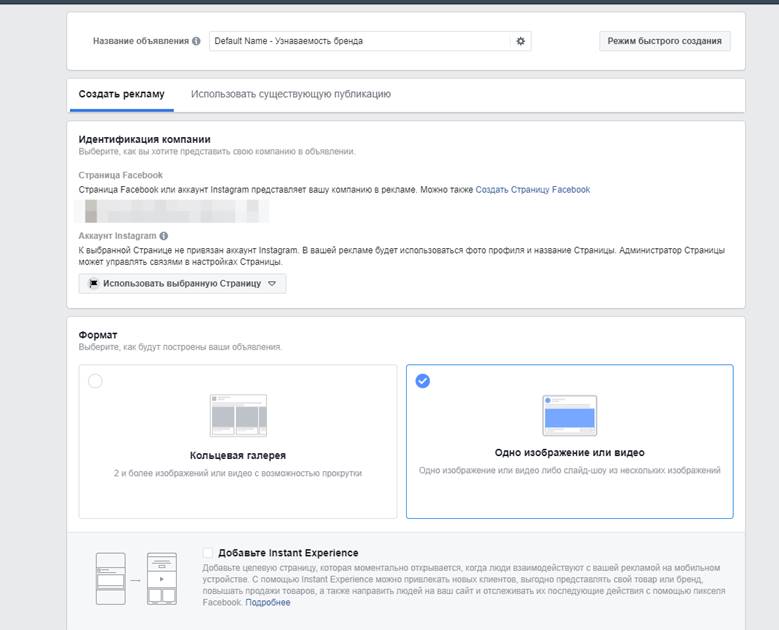Click the checked blue radio for single image
Viewport: 779px width, 630px height.
(422, 381)
